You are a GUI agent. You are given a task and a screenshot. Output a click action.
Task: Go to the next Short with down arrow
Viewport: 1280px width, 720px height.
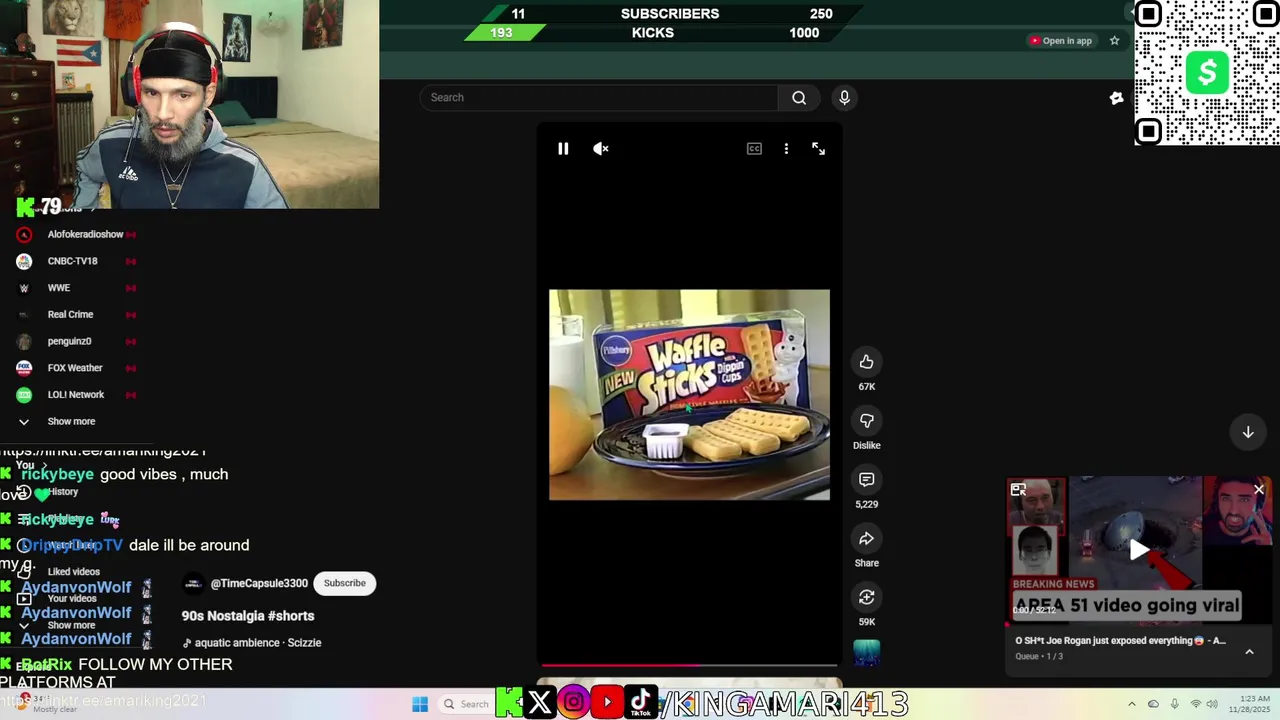[1248, 432]
